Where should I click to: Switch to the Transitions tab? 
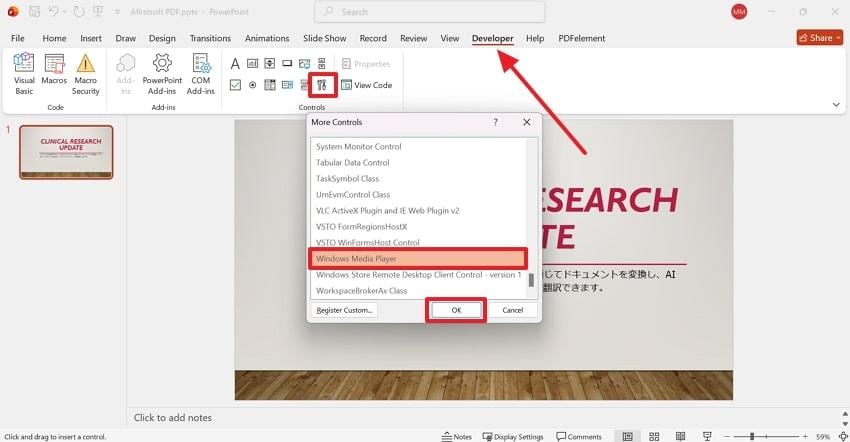point(210,38)
